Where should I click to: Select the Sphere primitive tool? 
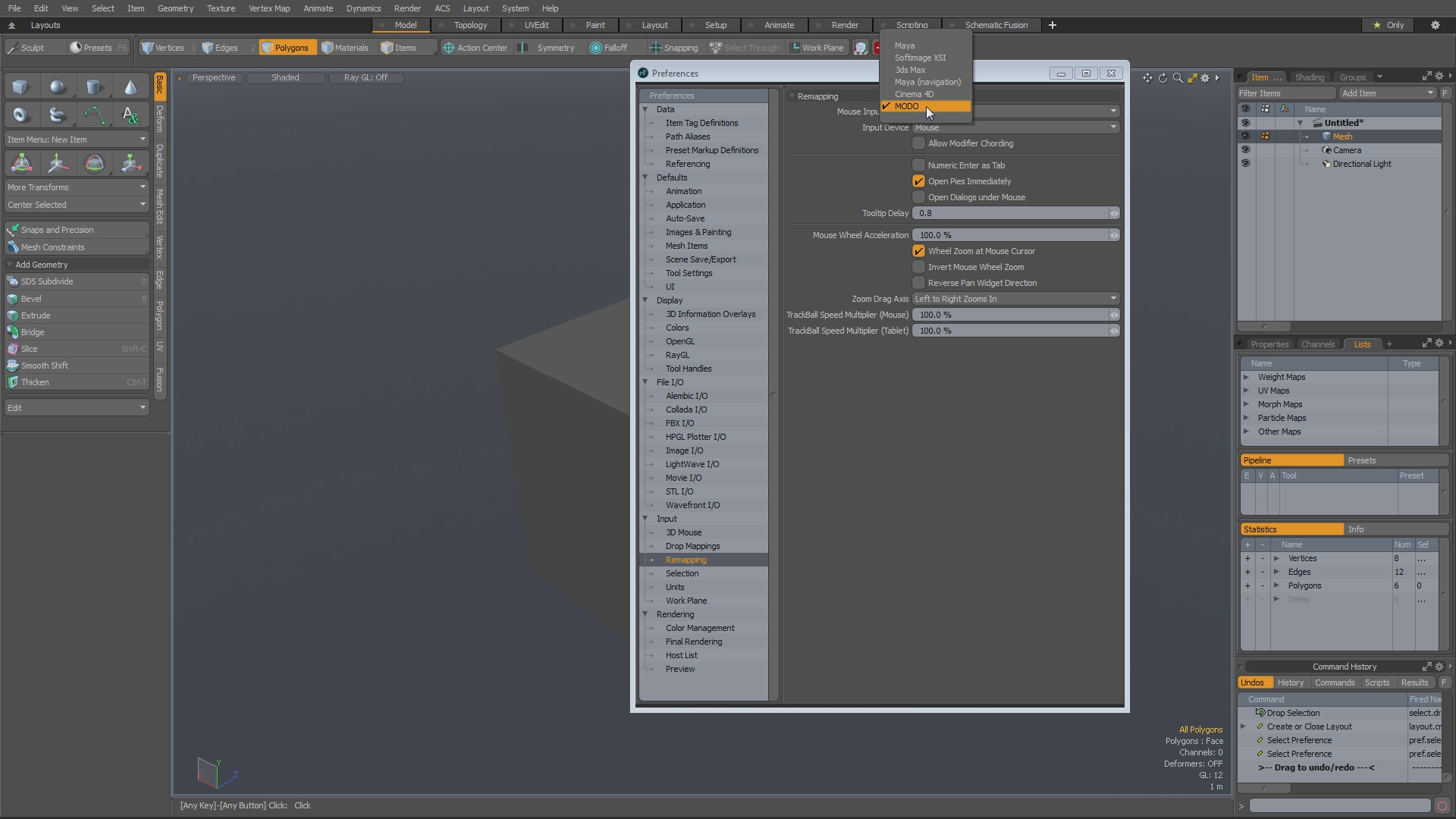tap(57, 86)
